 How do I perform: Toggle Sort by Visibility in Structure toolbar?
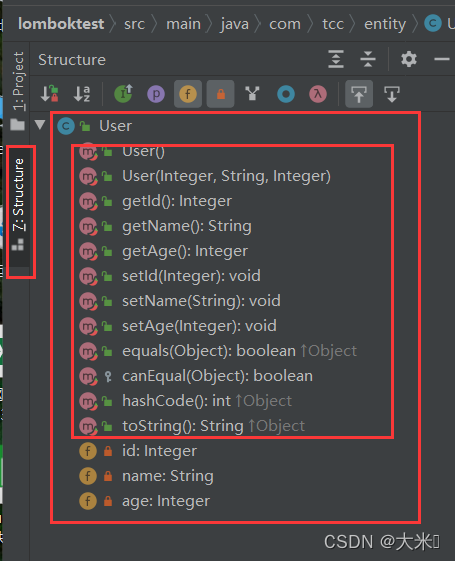click(x=49, y=94)
